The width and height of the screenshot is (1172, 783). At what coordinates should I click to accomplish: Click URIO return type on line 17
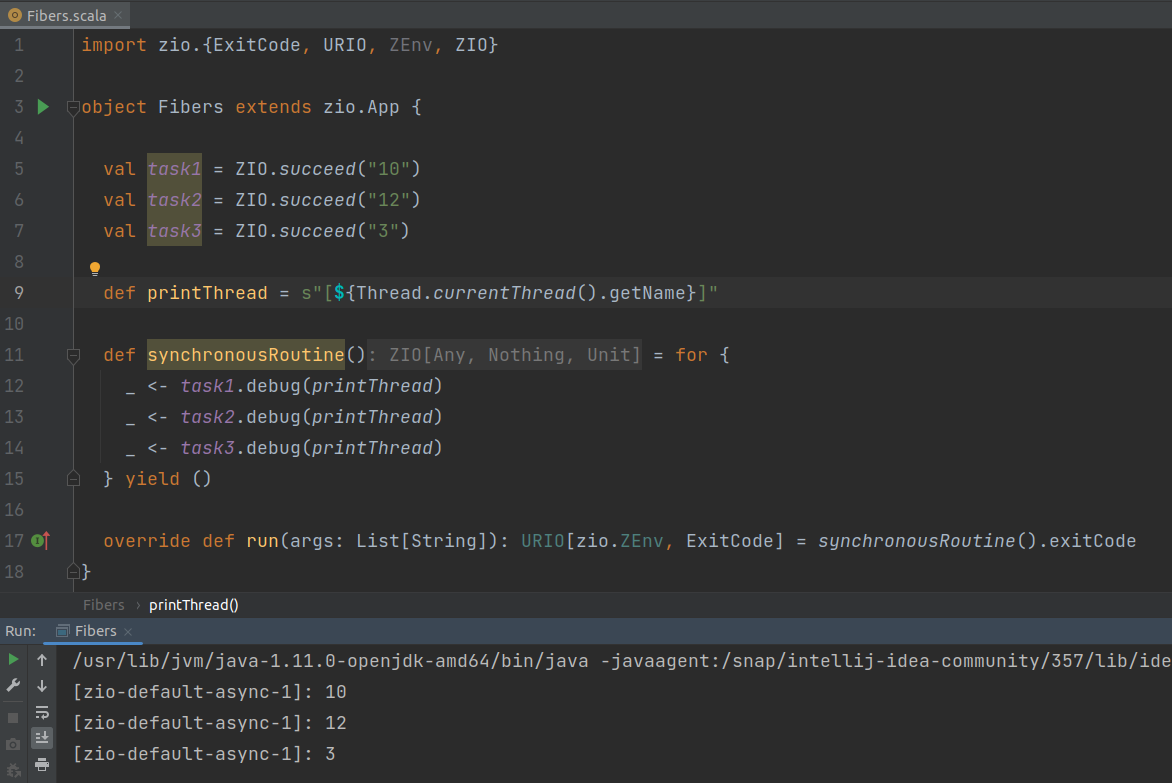point(543,541)
